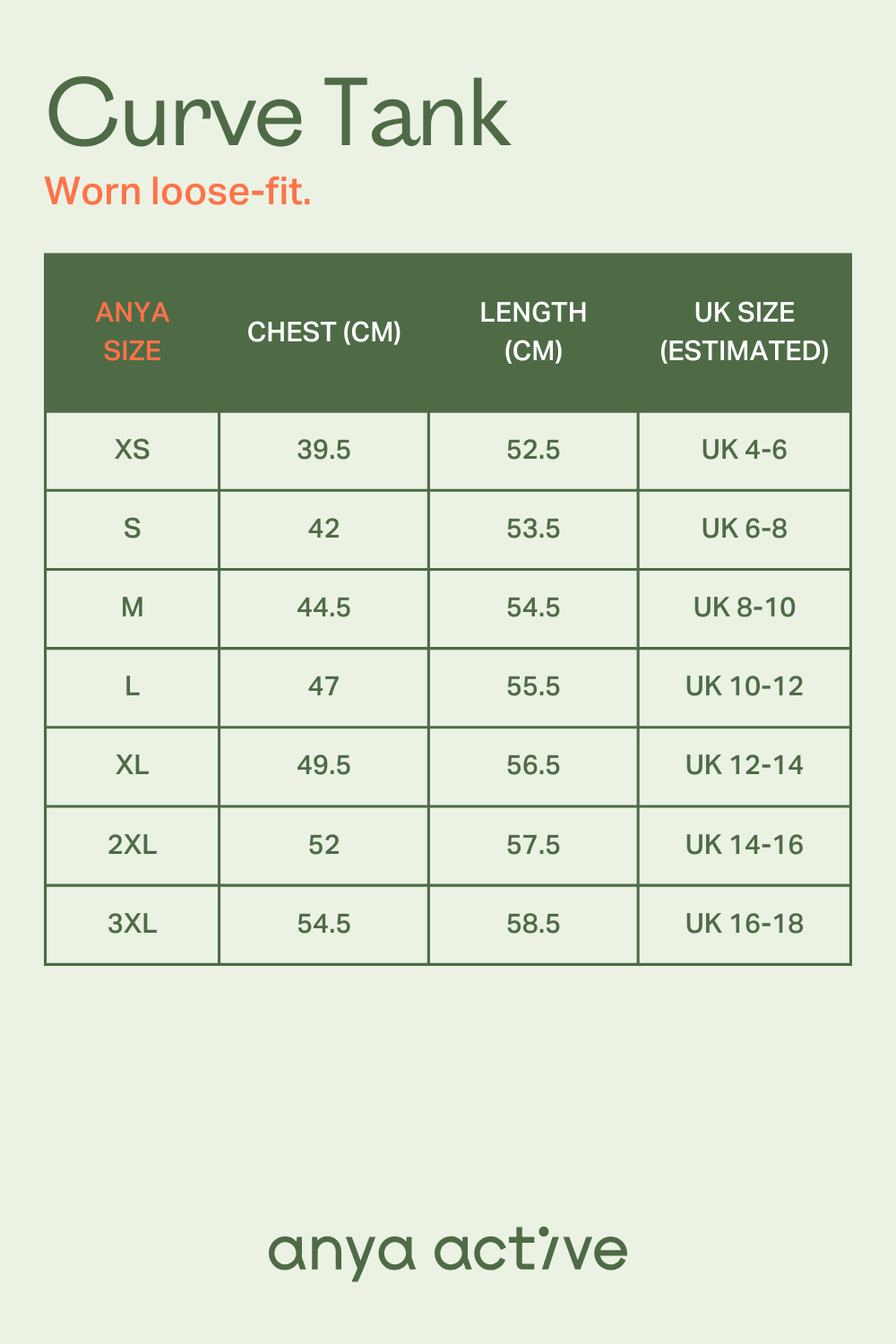Screen dimensions: 896x1344
Task: Select the S size cell
Action: coord(132,529)
